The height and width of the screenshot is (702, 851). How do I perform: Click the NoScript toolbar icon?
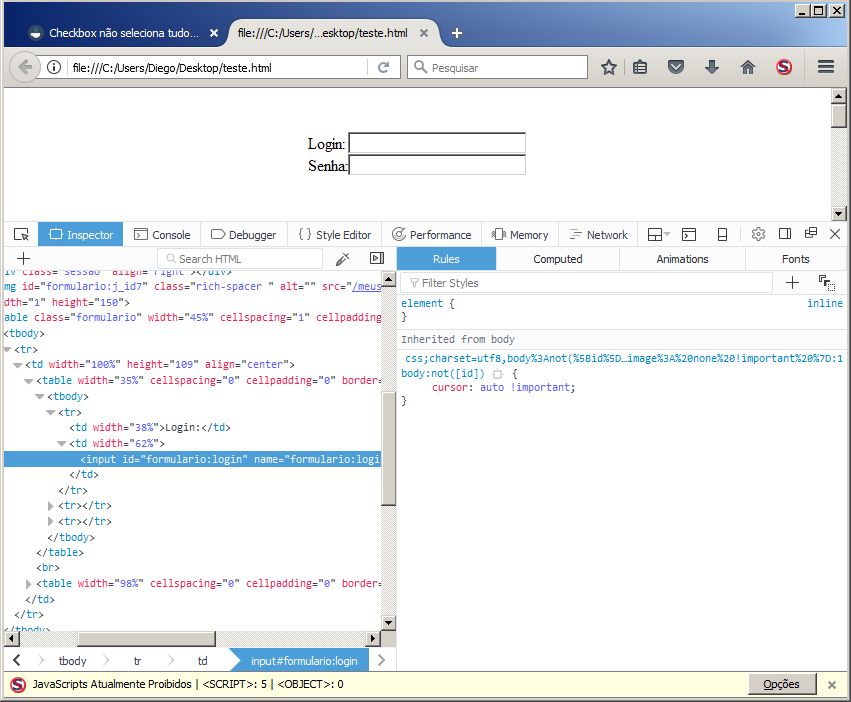point(784,67)
